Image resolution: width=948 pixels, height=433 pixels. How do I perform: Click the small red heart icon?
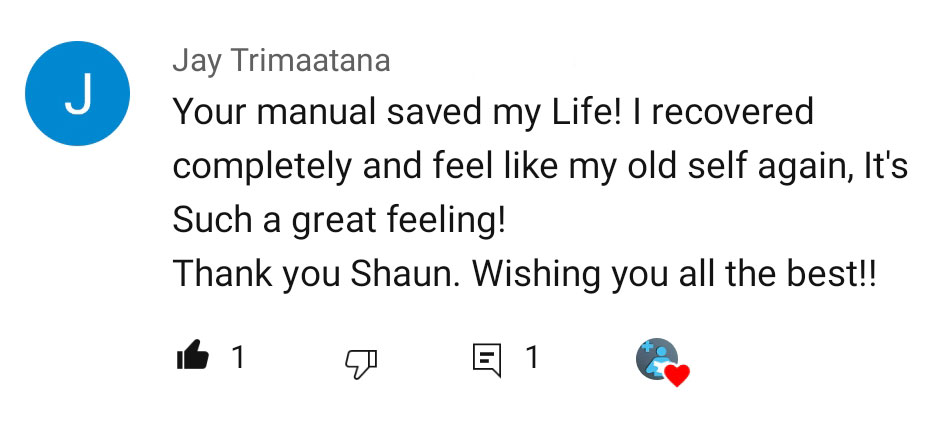click(677, 375)
